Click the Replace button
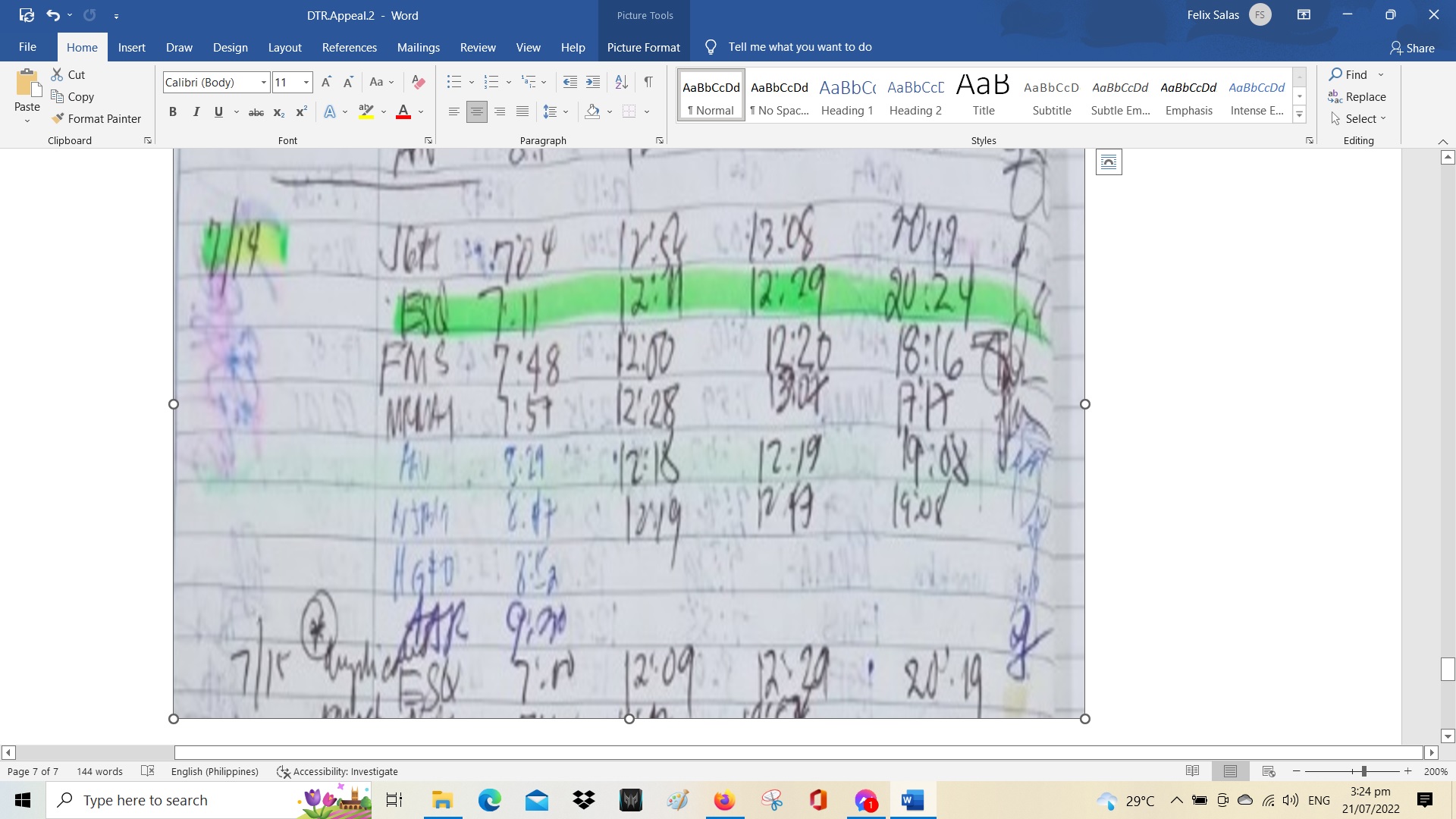Viewport: 1456px width, 819px height. pyautogui.click(x=1357, y=97)
